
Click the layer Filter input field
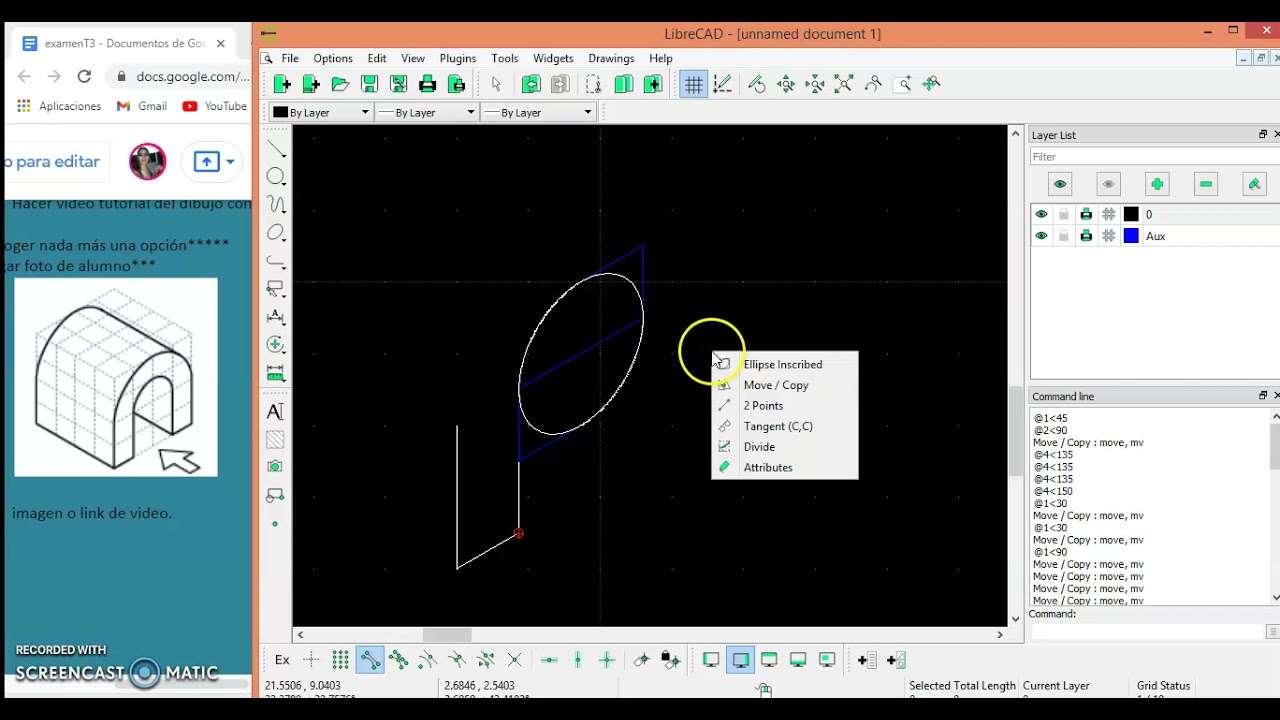click(x=1154, y=157)
